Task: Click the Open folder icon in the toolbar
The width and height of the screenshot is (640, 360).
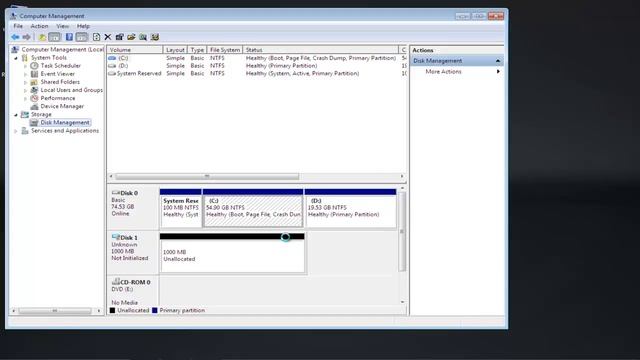Action: click(131, 37)
